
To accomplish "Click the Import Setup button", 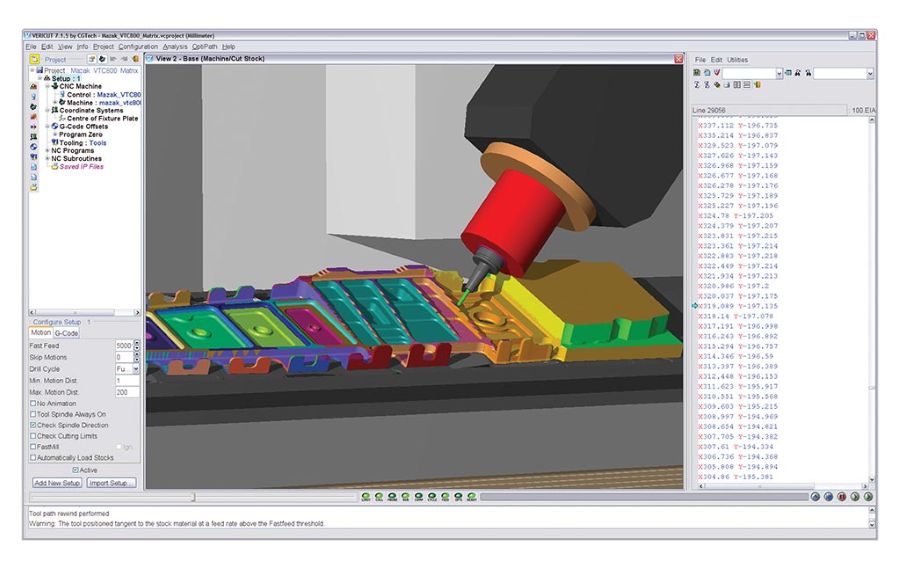I will pyautogui.click(x=111, y=483).
